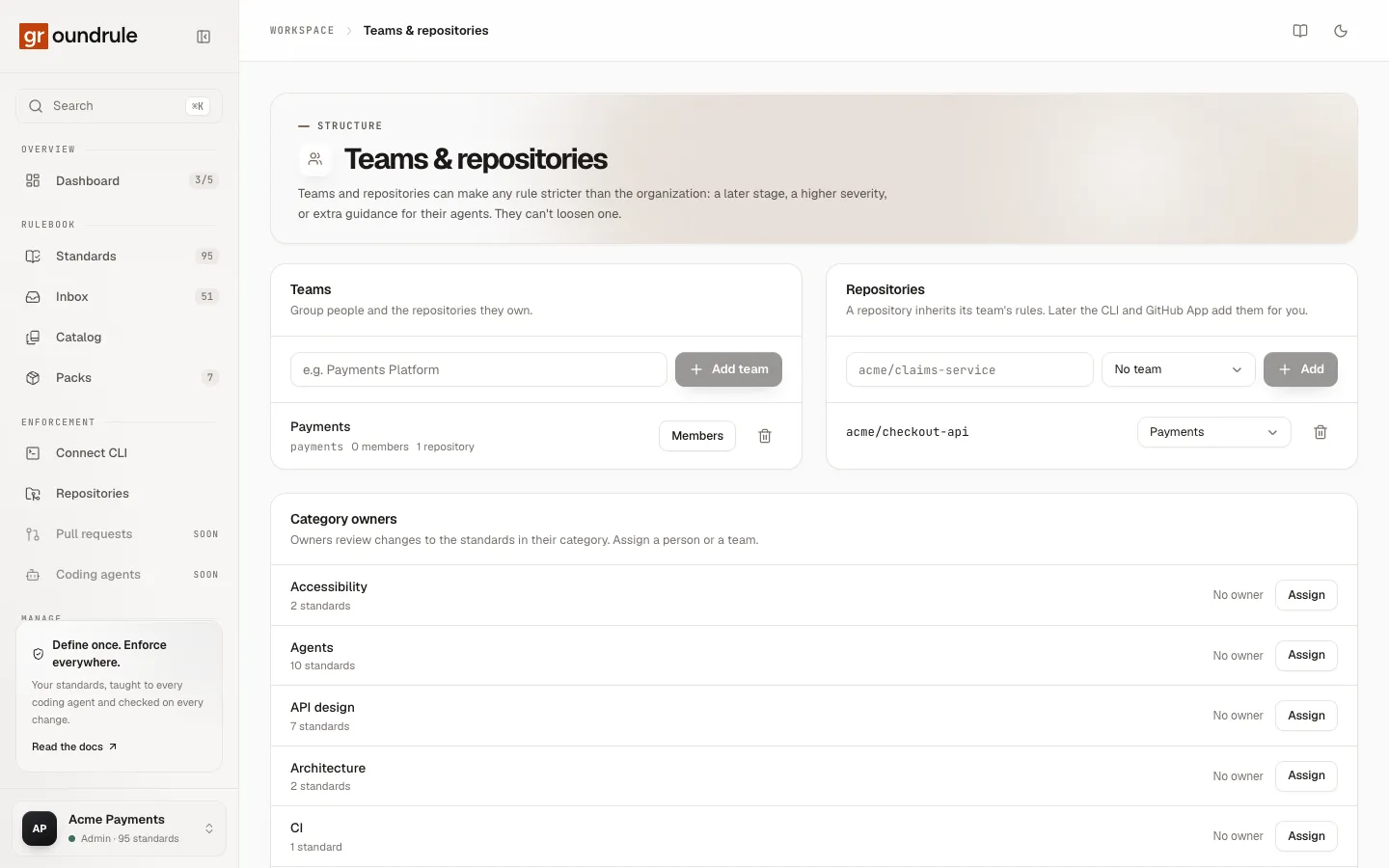This screenshot has width=1389, height=868.
Task: Assign an owner to Accessibility
Action: [x=1306, y=595]
